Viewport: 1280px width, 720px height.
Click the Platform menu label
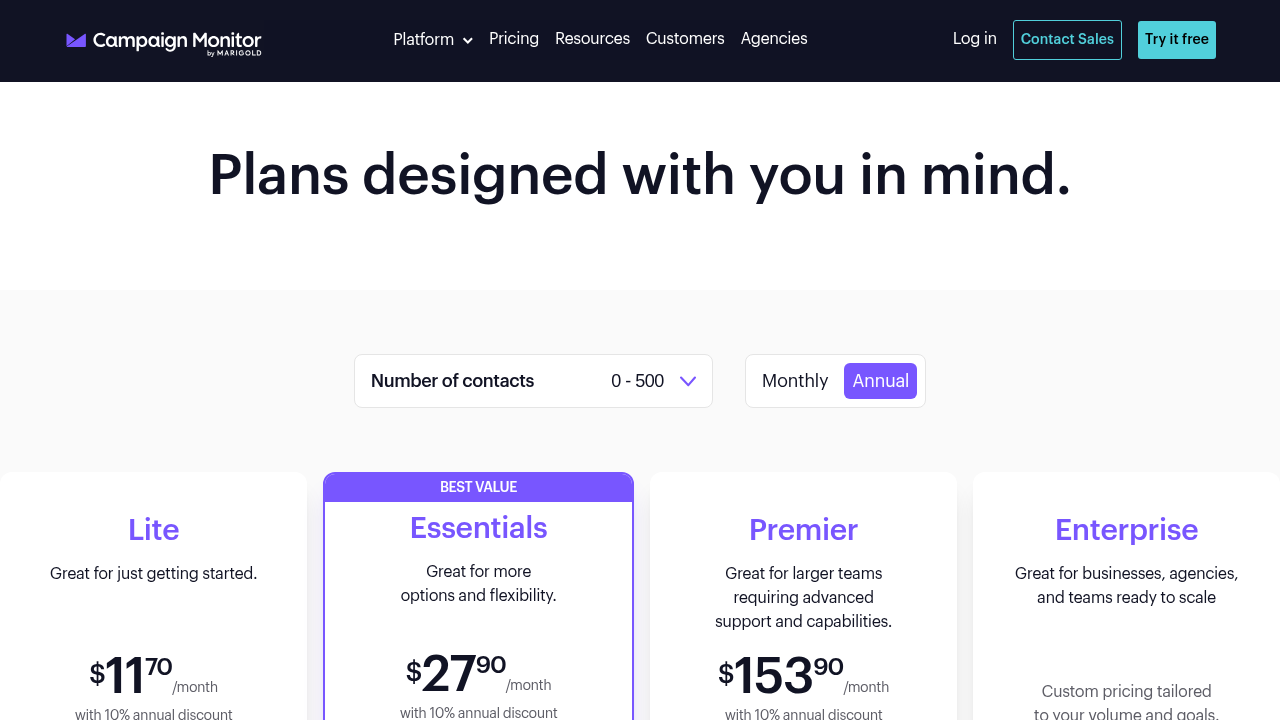coord(424,39)
